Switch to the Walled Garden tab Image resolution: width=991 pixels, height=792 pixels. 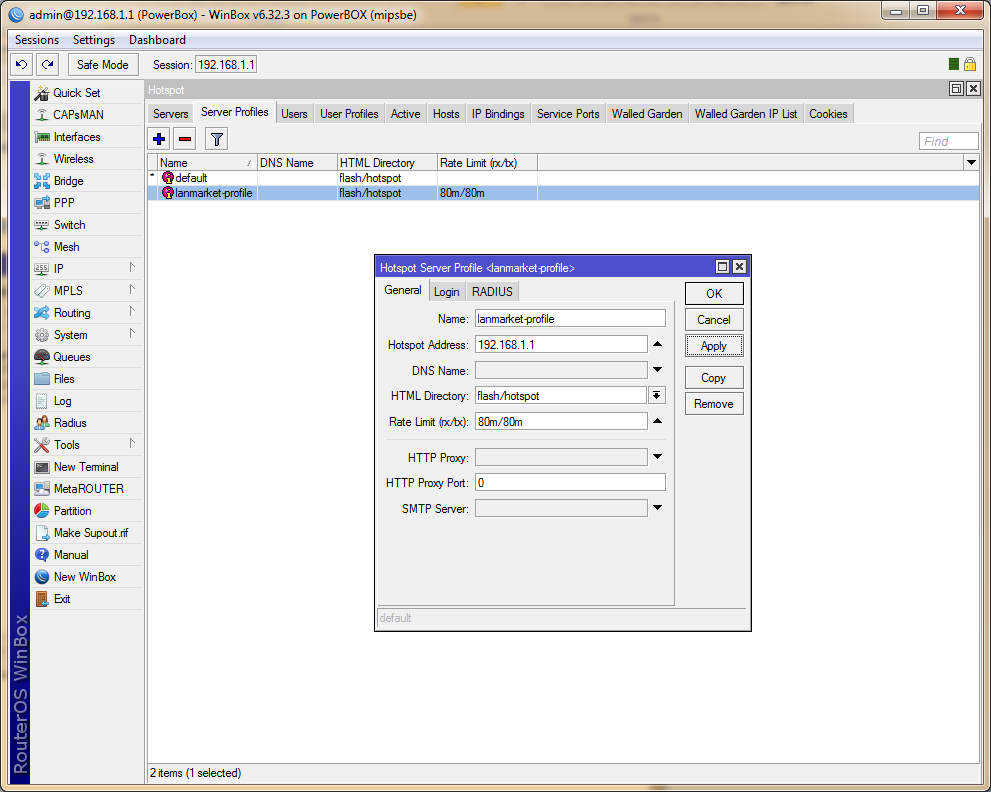[x=647, y=114]
